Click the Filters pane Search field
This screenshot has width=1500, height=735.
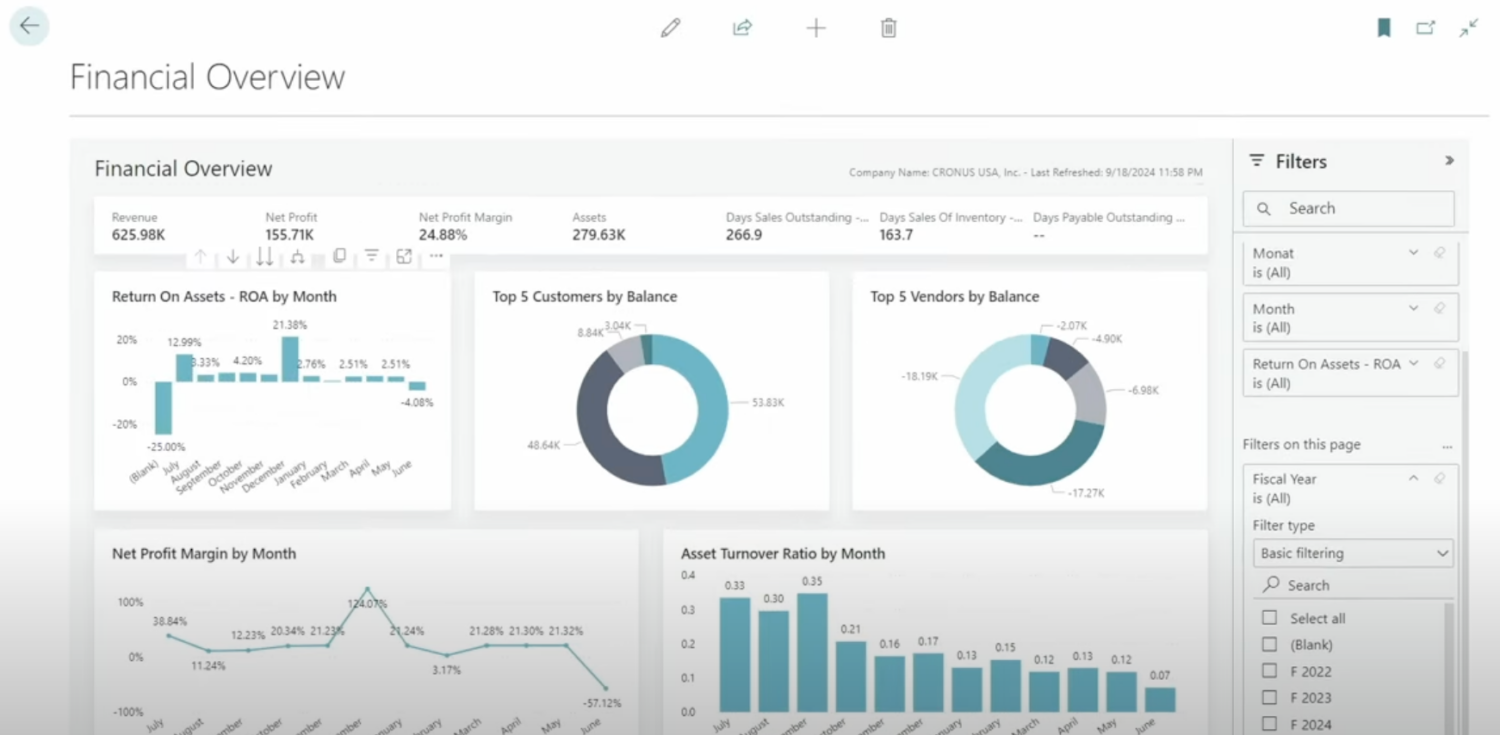1348,208
